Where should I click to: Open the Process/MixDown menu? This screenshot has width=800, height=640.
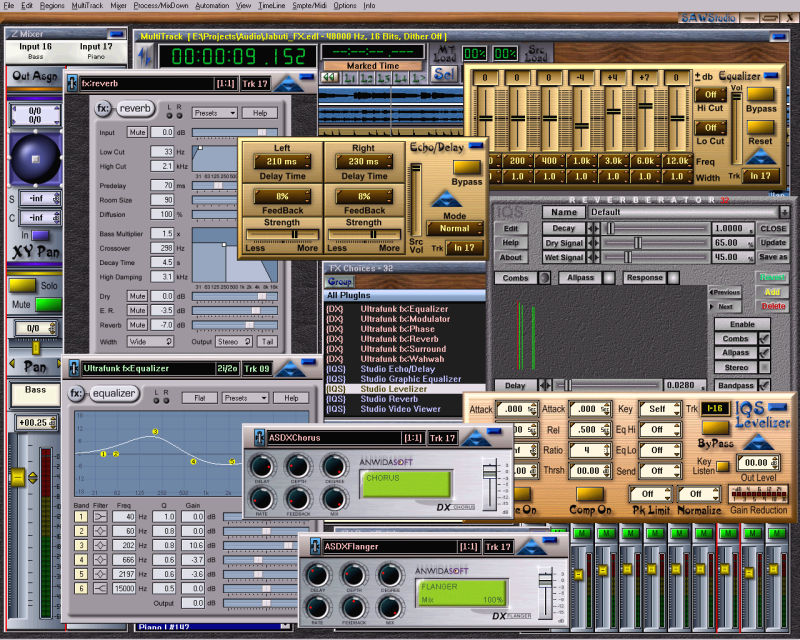click(x=161, y=6)
